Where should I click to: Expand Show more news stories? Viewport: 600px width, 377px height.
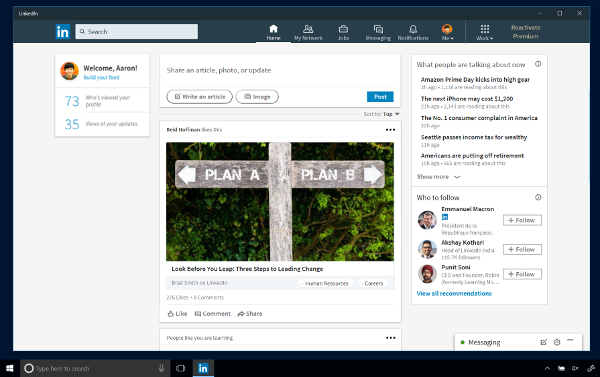[x=438, y=177]
